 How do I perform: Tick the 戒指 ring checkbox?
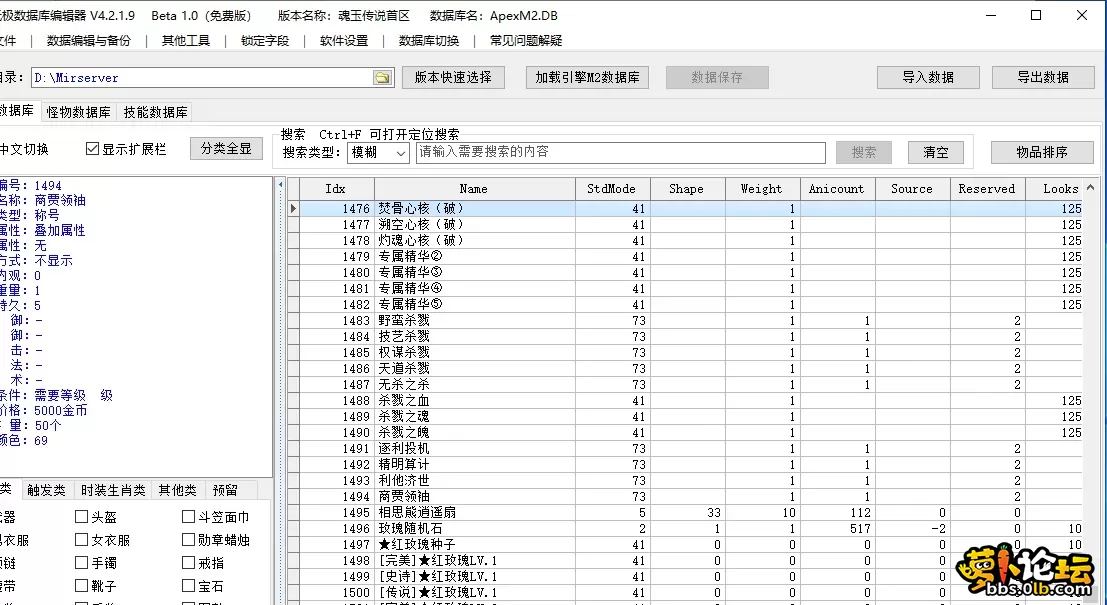[x=187, y=565]
